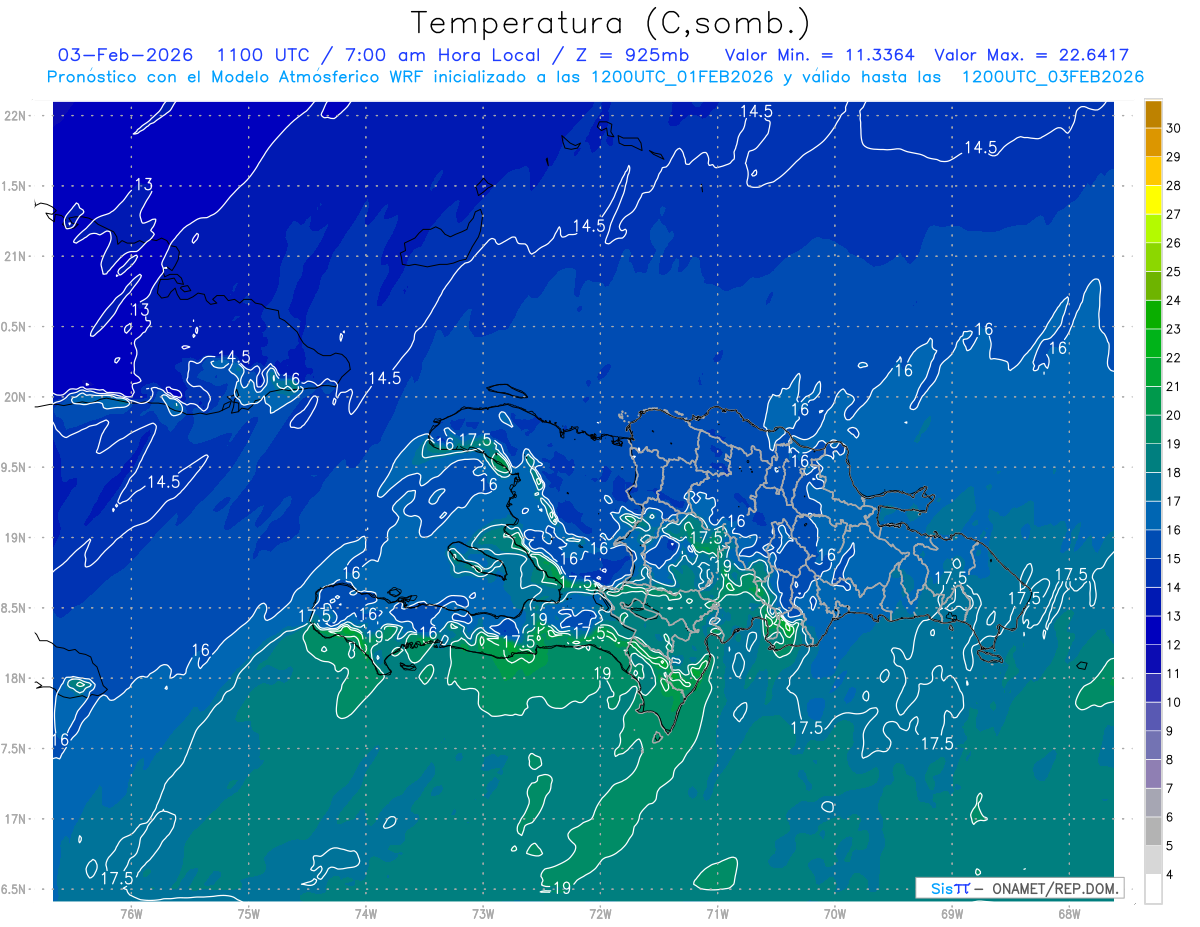Viewport: 1200px width, 927px height.
Task: Click the white legend swatch below 4
Action: click(1153, 889)
